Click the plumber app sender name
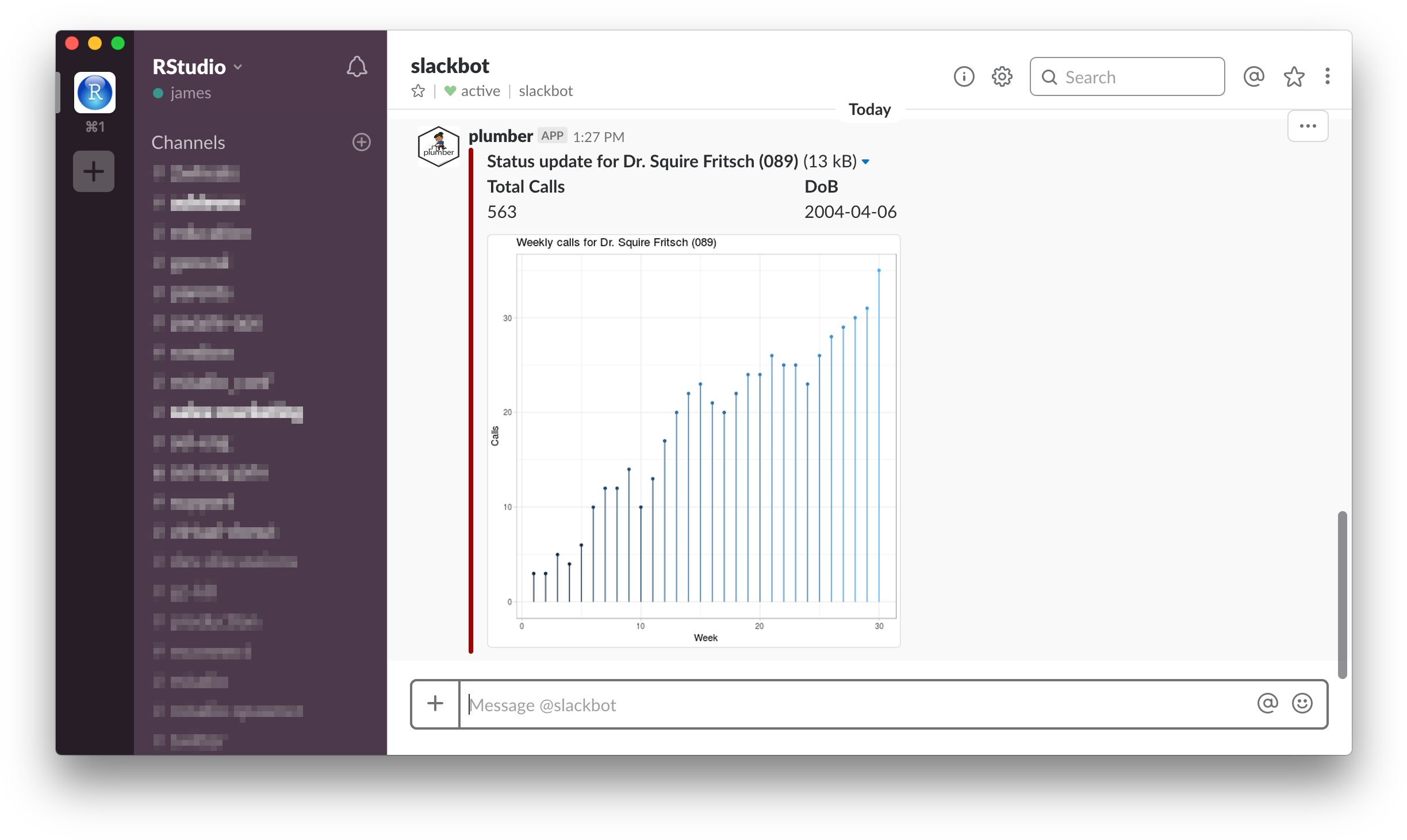This screenshot has width=1407, height=840. tap(500, 136)
